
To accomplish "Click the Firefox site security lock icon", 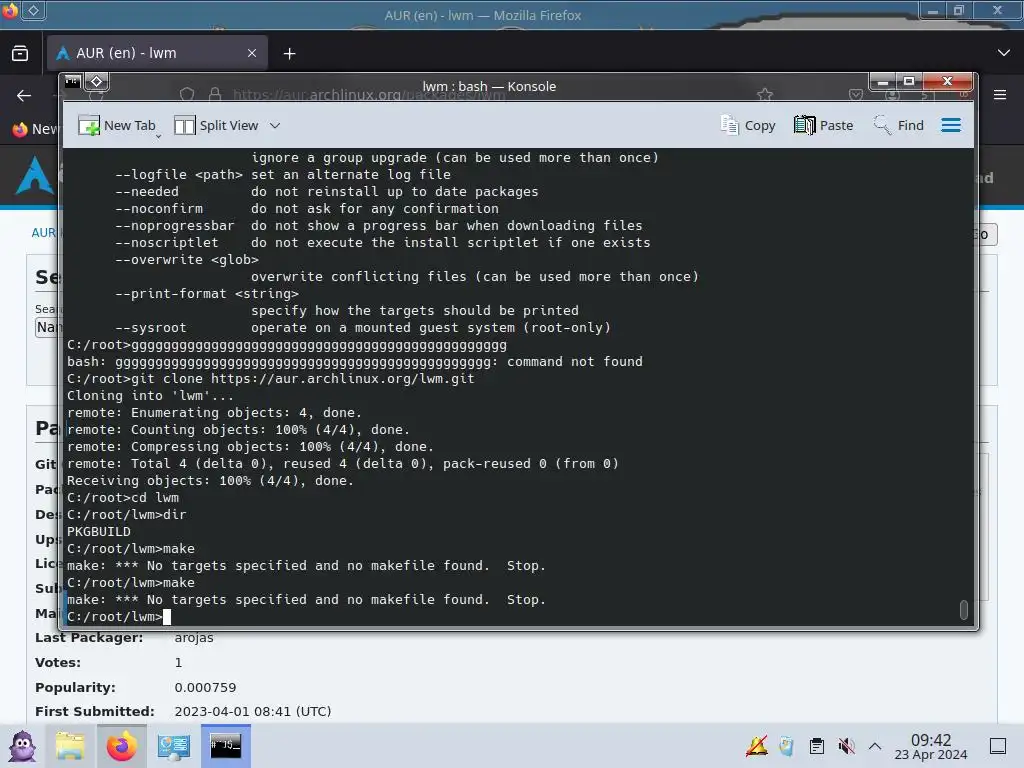I will [215, 95].
